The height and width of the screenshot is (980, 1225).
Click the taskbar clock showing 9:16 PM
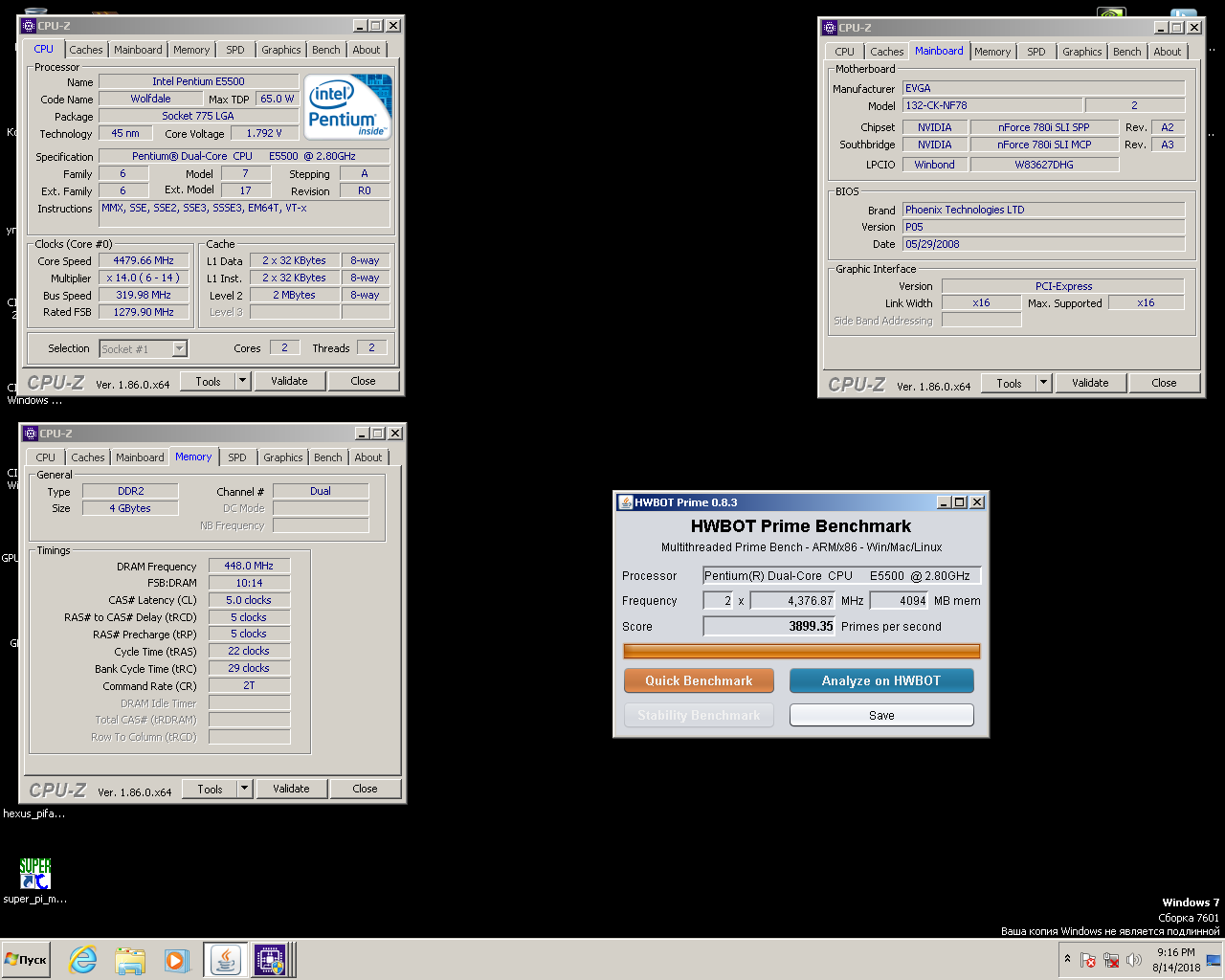(1175, 960)
